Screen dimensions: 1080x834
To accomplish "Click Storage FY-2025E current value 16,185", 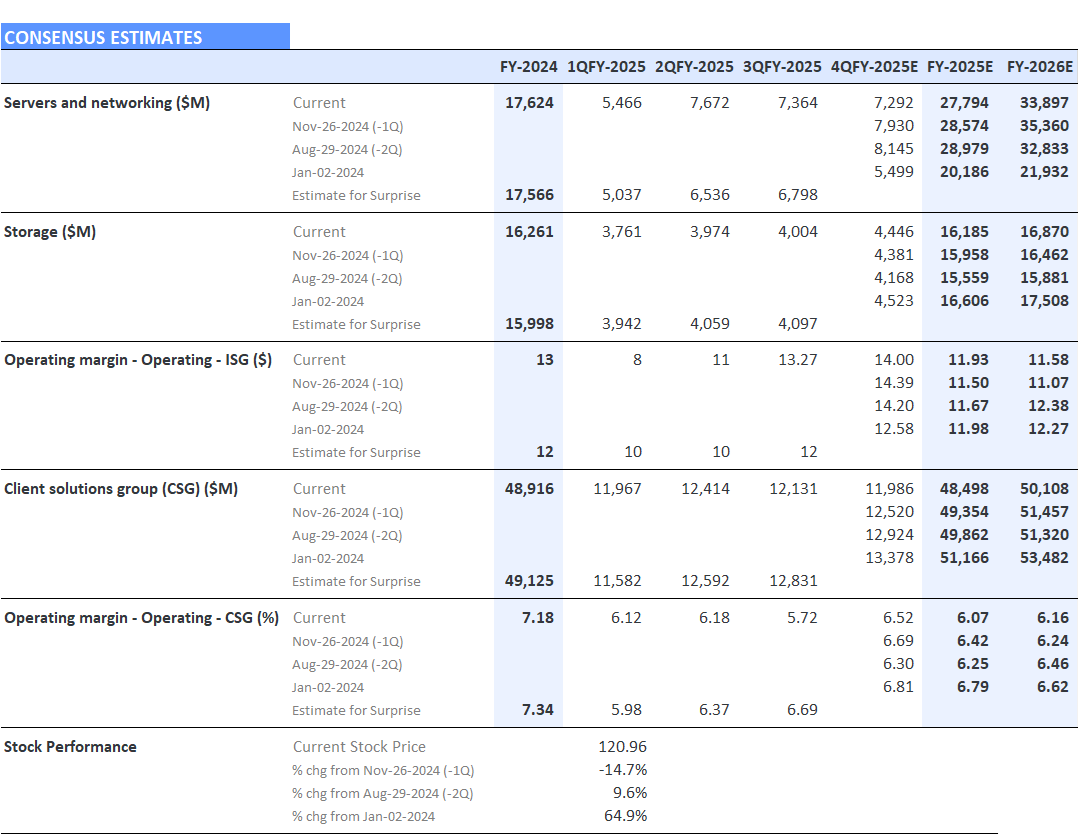I will click(964, 232).
